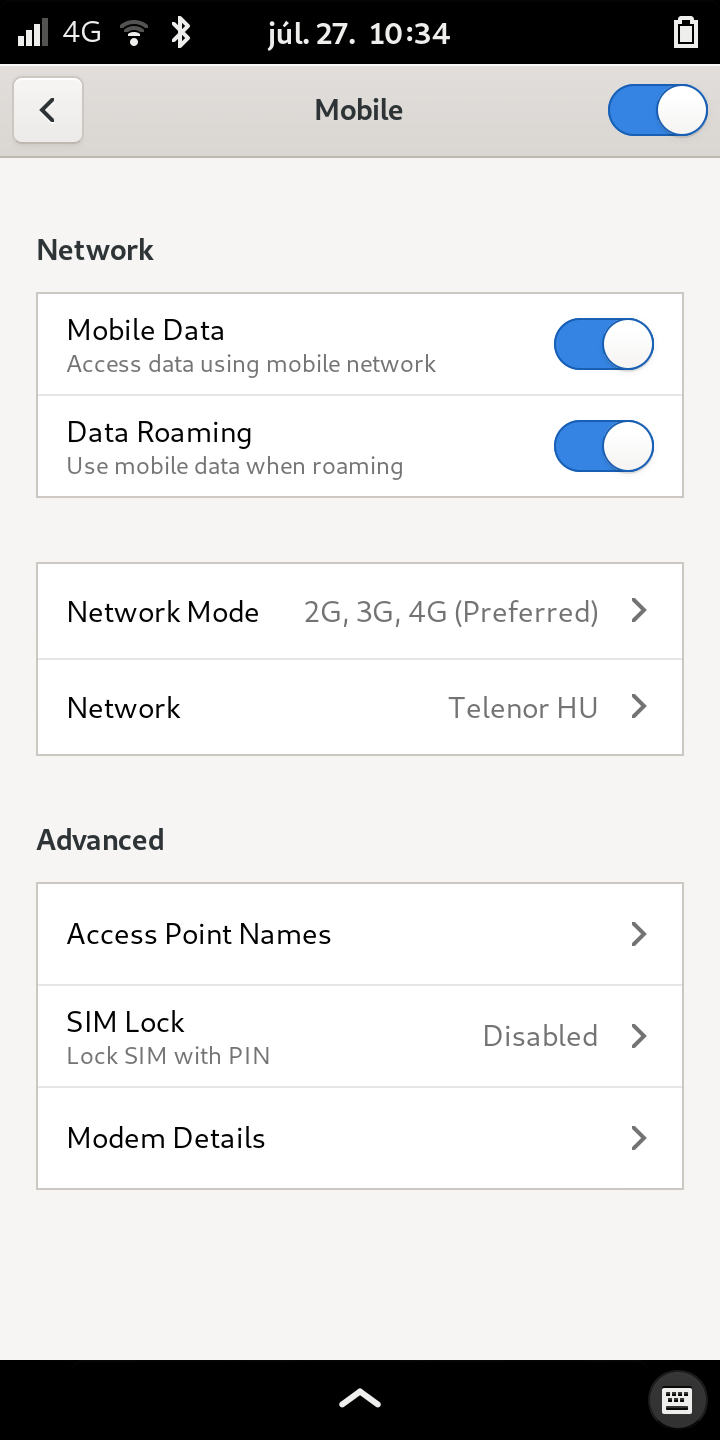Screen dimensions: 720x1440
Task: Turn off Mobile Data
Action: point(603,345)
